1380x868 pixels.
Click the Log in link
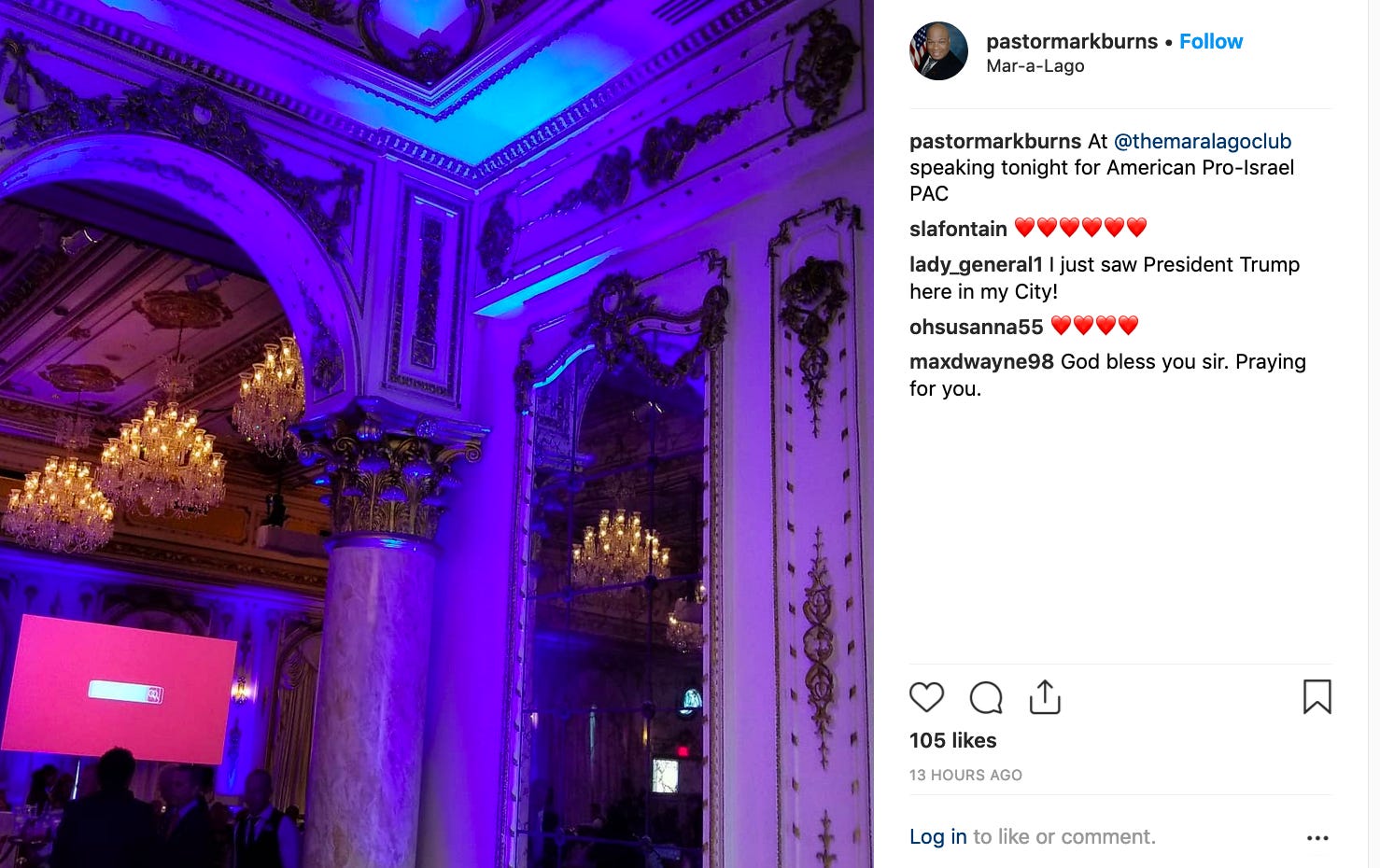click(x=938, y=837)
